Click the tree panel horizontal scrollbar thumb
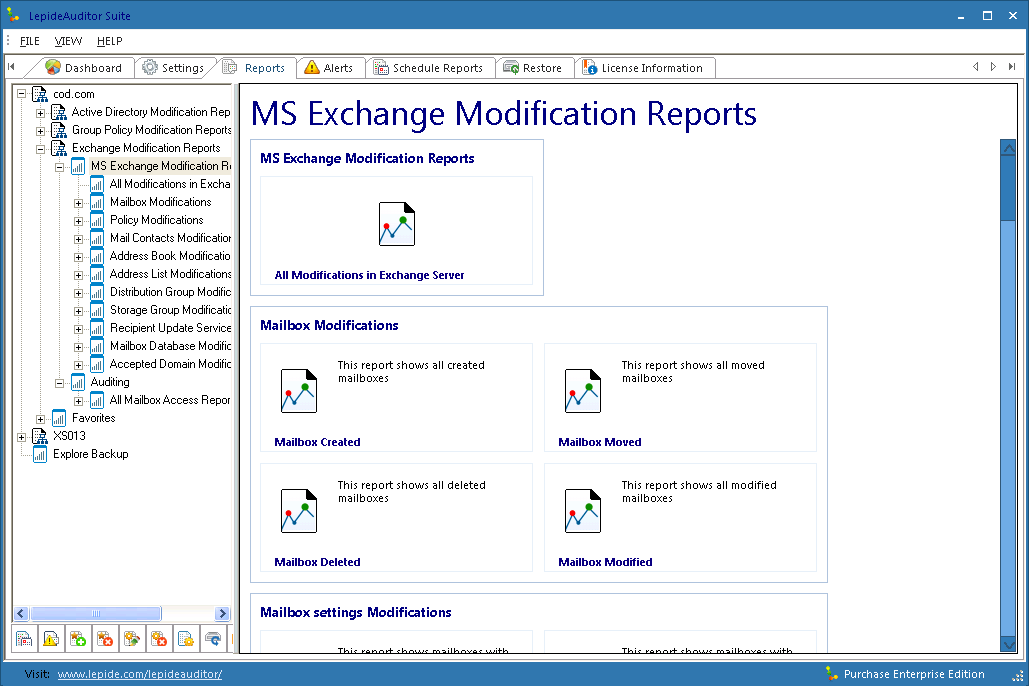The height and width of the screenshot is (686, 1029). coord(96,614)
